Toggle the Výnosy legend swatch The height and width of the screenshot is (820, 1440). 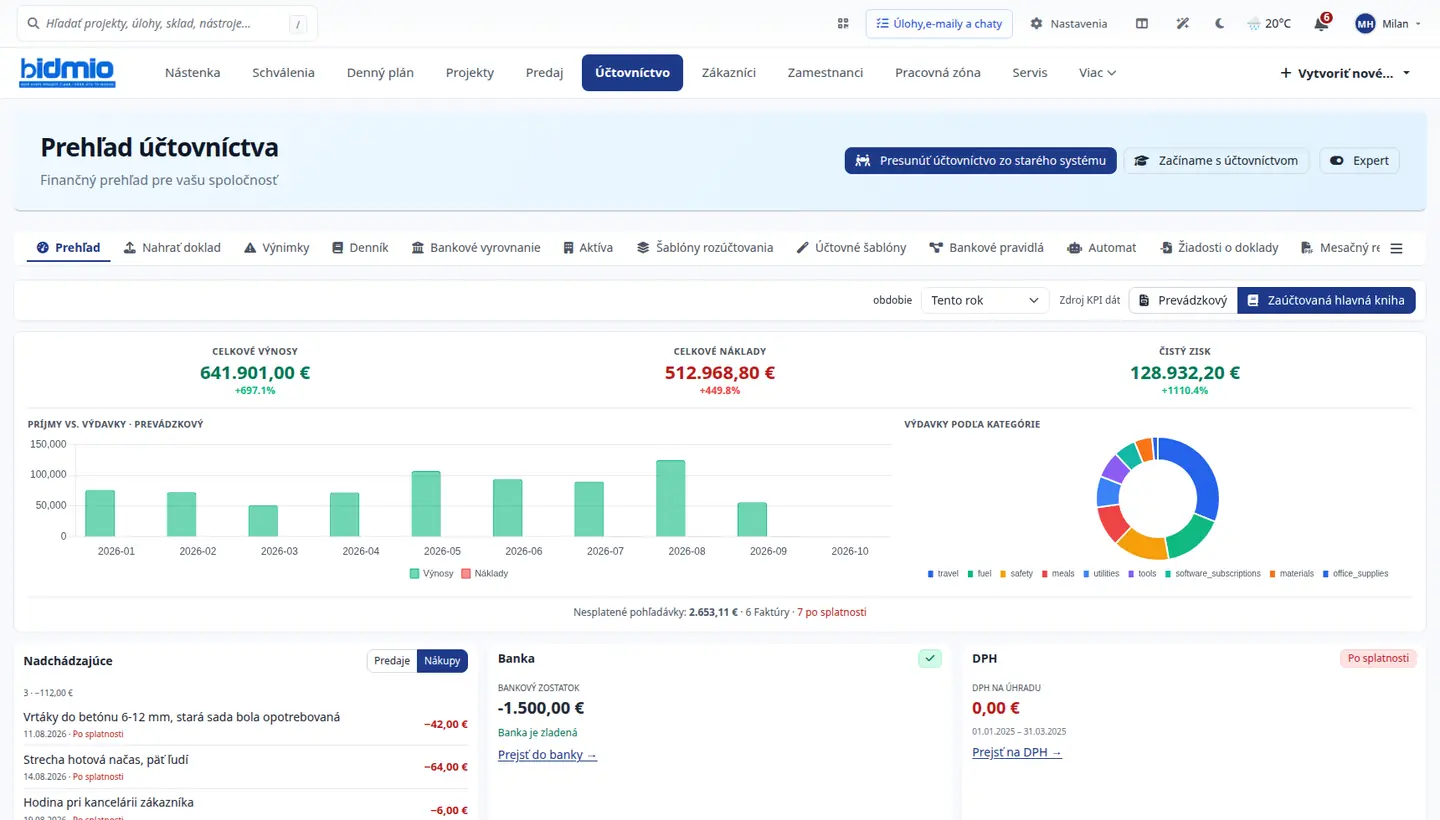pyautogui.click(x=415, y=573)
